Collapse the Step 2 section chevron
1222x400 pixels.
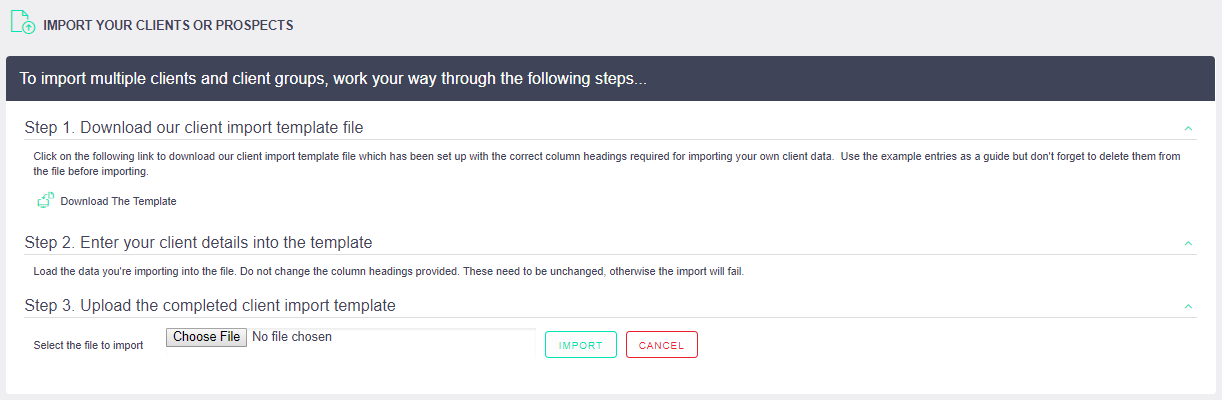tap(1187, 243)
